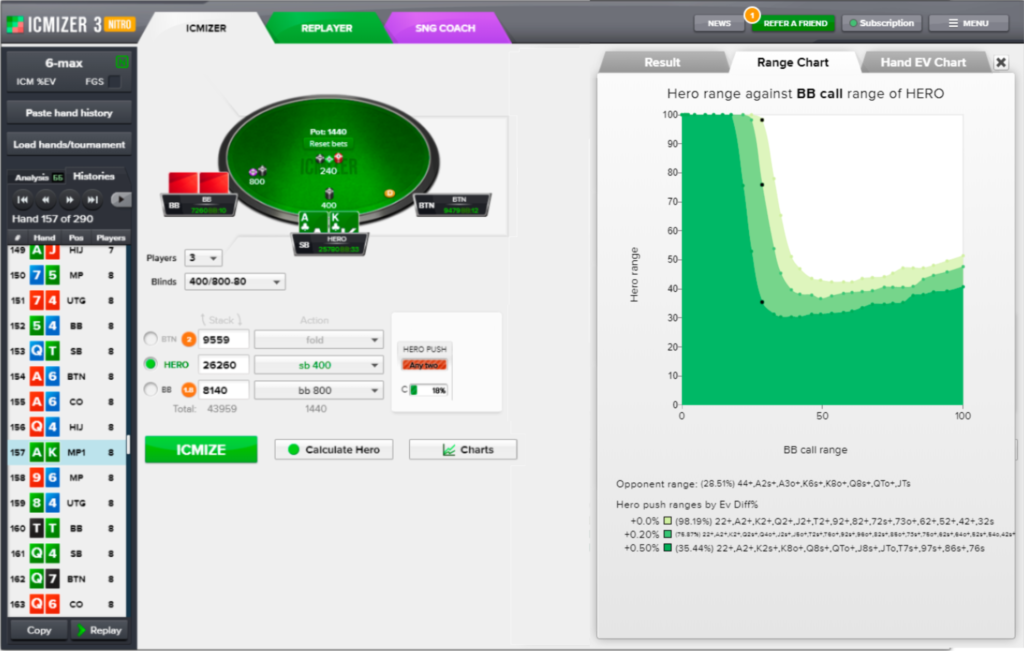Click the Calculate Hero button
The width and height of the screenshot is (1024, 651).
334,449
